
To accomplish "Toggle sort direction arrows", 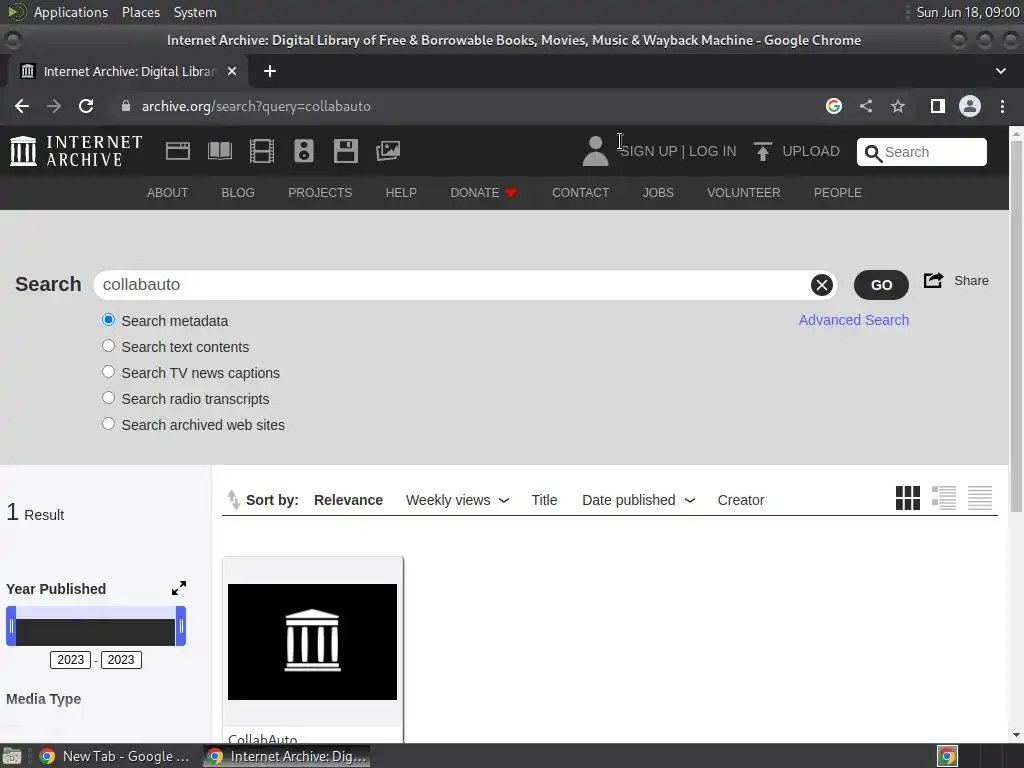I will [x=233, y=500].
